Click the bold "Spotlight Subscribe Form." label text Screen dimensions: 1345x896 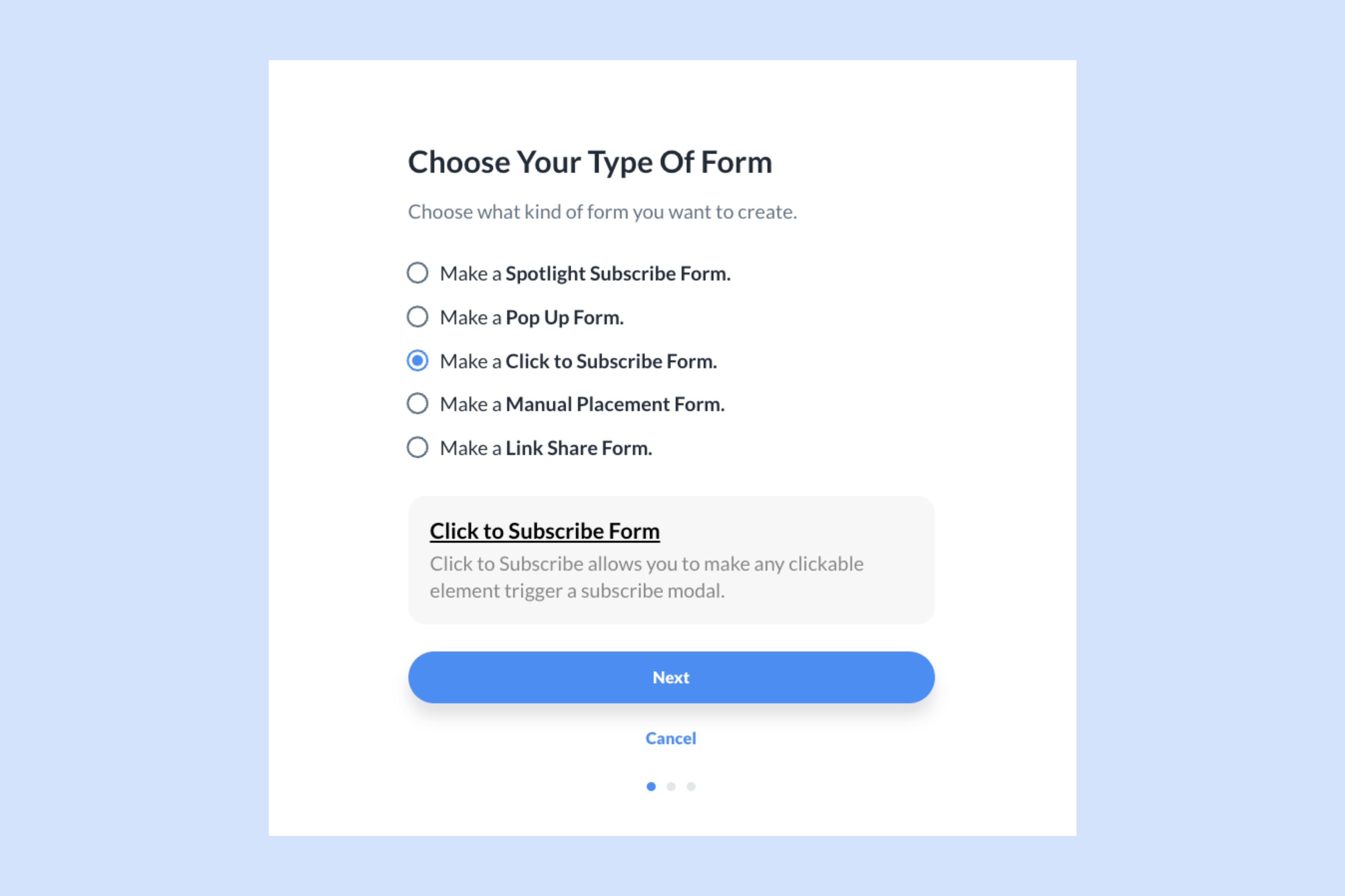[x=617, y=274]
